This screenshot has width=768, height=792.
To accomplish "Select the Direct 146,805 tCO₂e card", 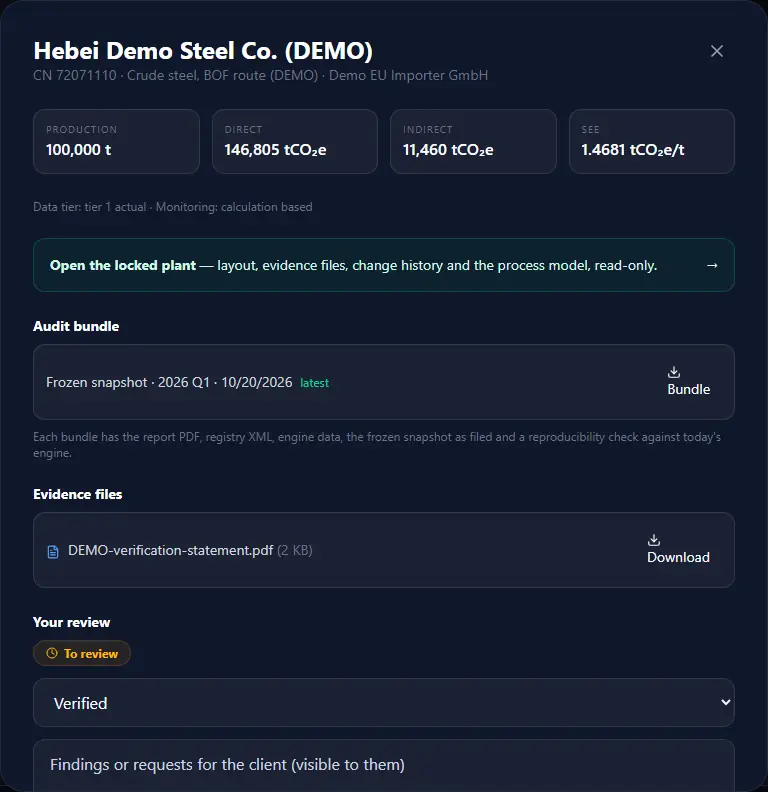I will point(295,141).
